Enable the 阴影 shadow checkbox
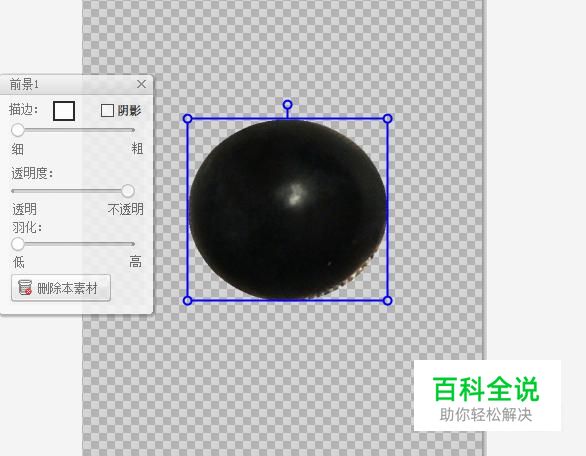Screen dimensions: 586x456 (107, 111)
